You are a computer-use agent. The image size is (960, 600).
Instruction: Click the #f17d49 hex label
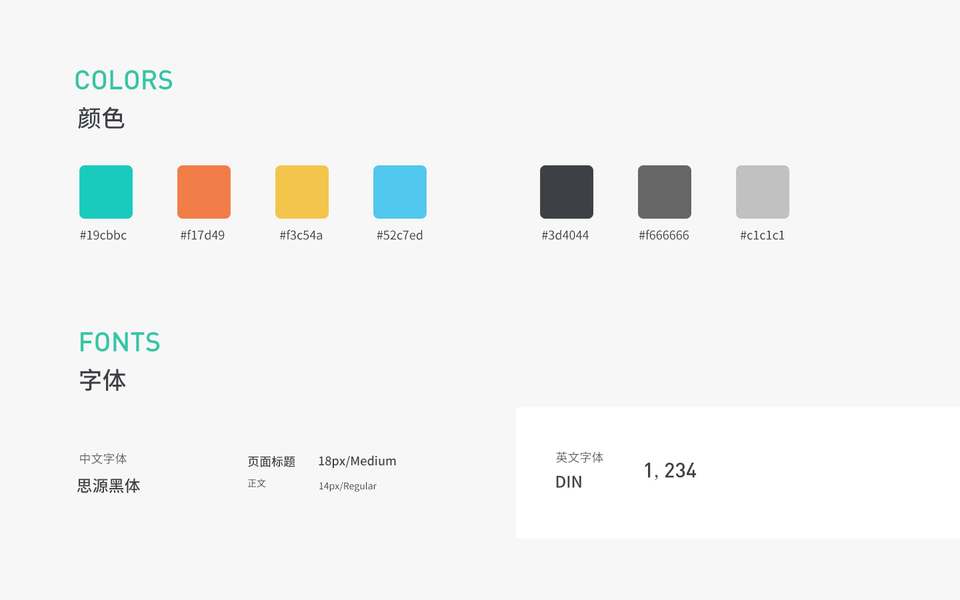(x=202, y=235)
